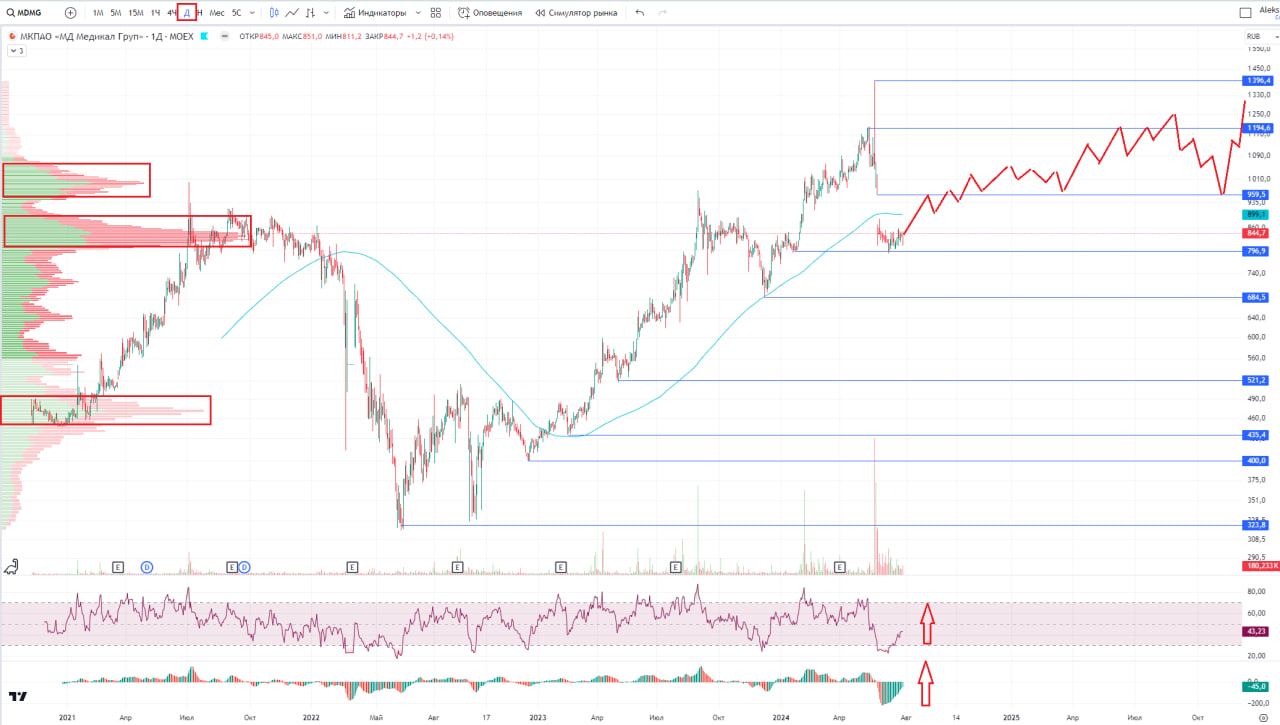Open the earnings E marker in 2024
The image size is (1280, 725).
pyautogui.click(x=840, y=567)
